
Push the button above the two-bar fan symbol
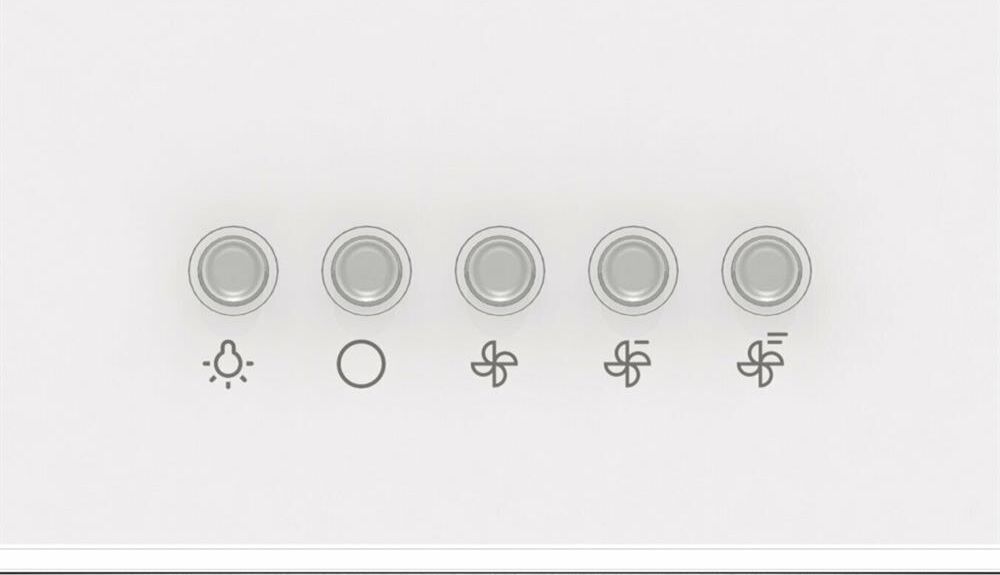[x=633, y=271]
